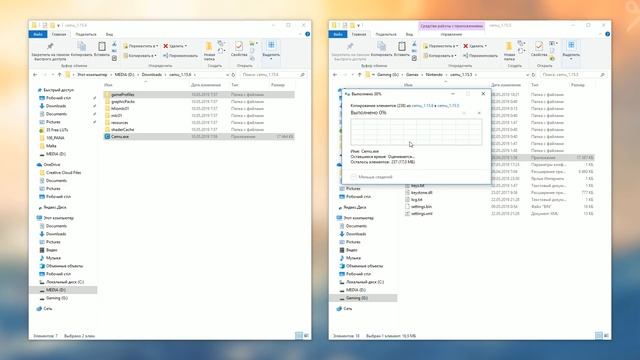The height and width of the screenshot is (360, 640).
Task: Create New folder in left window
Action: point(209,51)
